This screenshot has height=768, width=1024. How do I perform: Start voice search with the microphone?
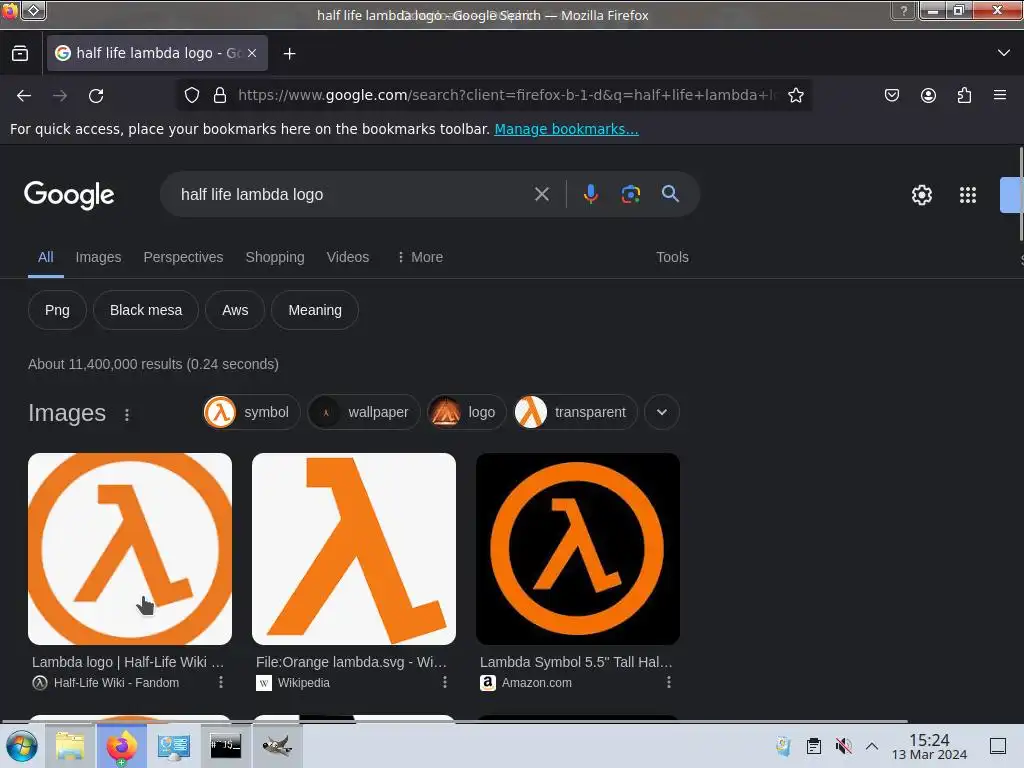tap(590, 194)
